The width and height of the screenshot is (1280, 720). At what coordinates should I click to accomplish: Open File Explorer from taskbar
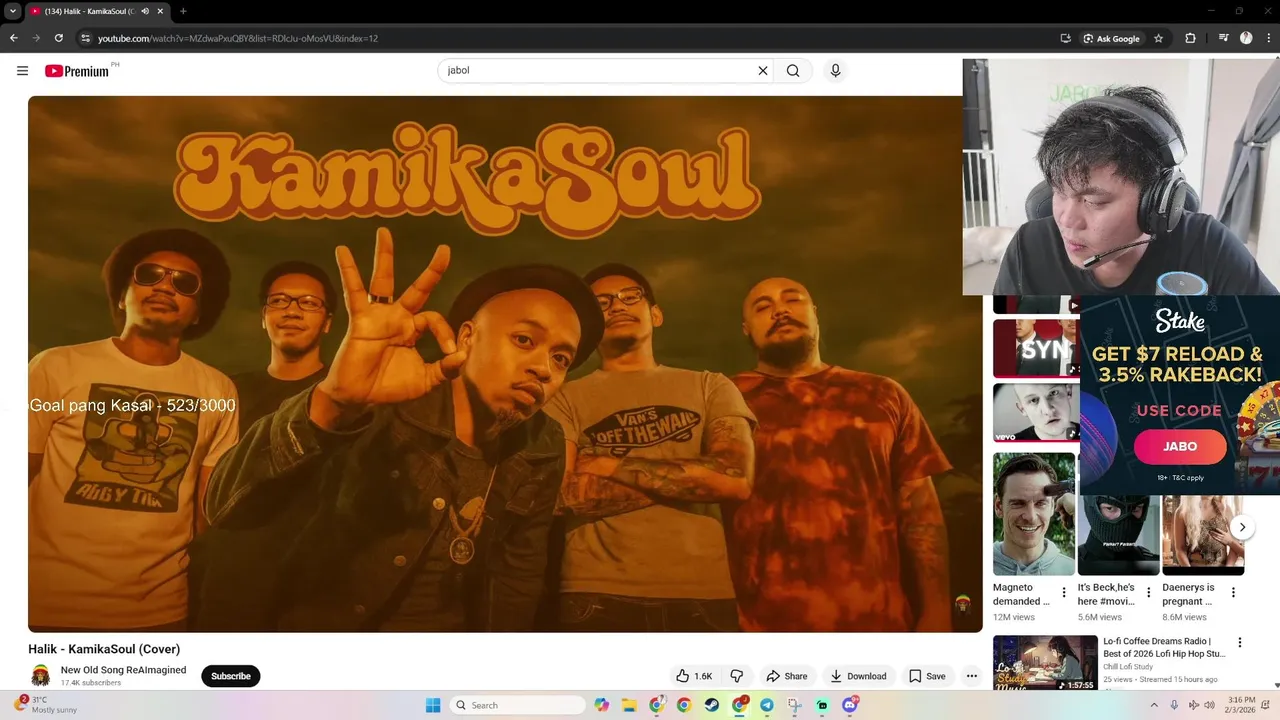point(629,705)
